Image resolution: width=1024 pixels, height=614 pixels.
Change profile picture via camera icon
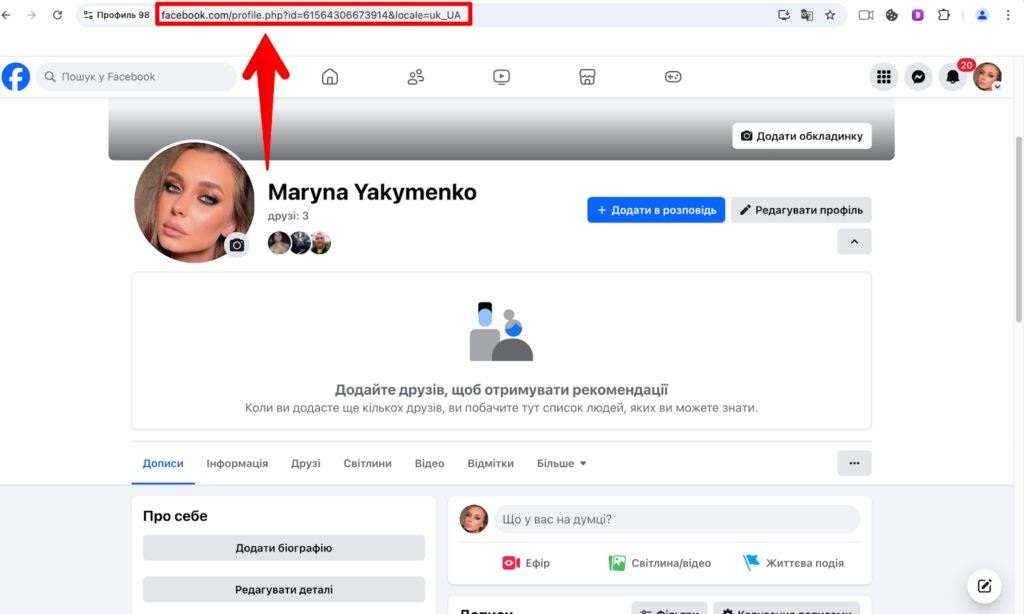point(237,244)
